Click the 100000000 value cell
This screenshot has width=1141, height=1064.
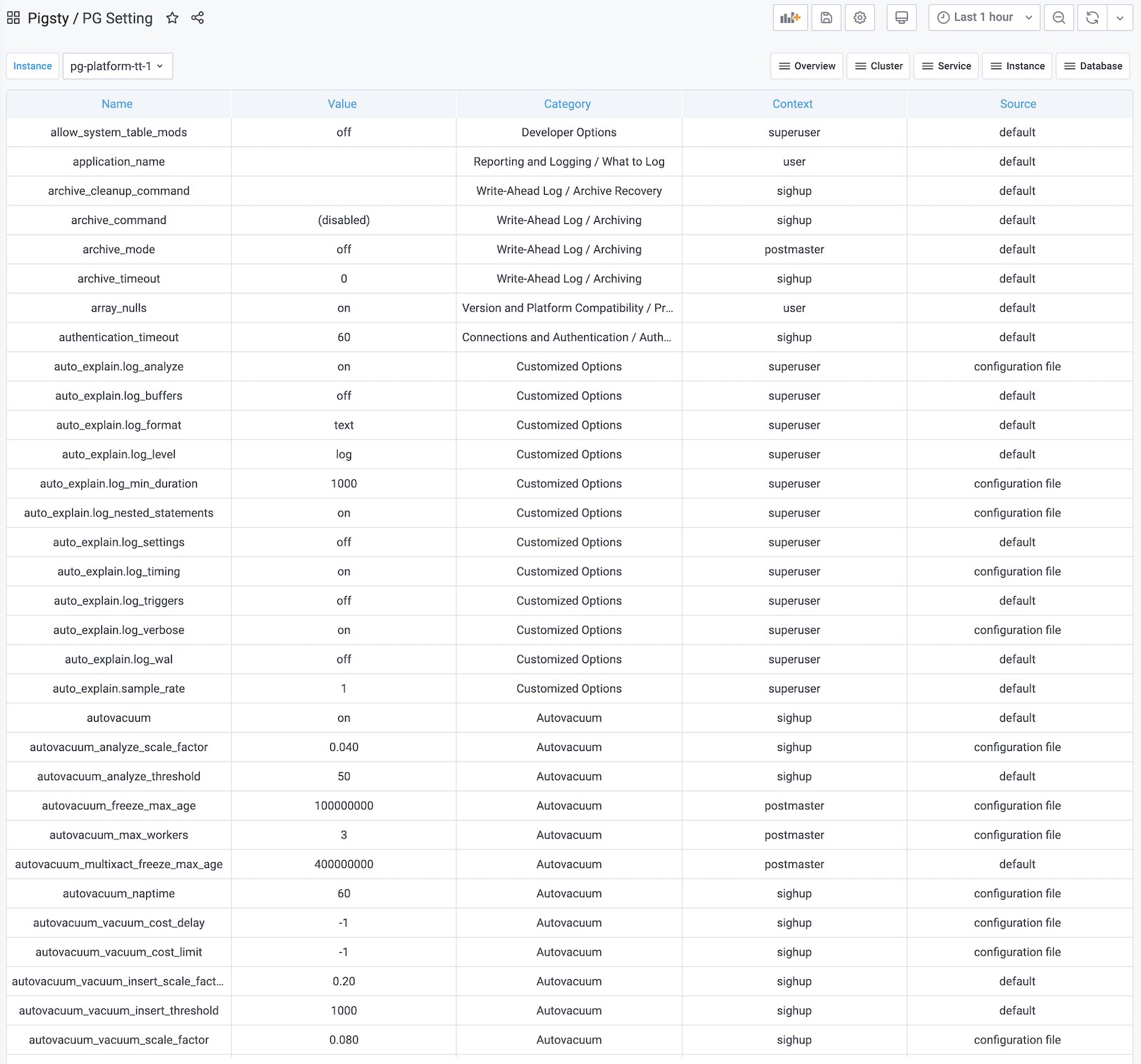(344, 805)
